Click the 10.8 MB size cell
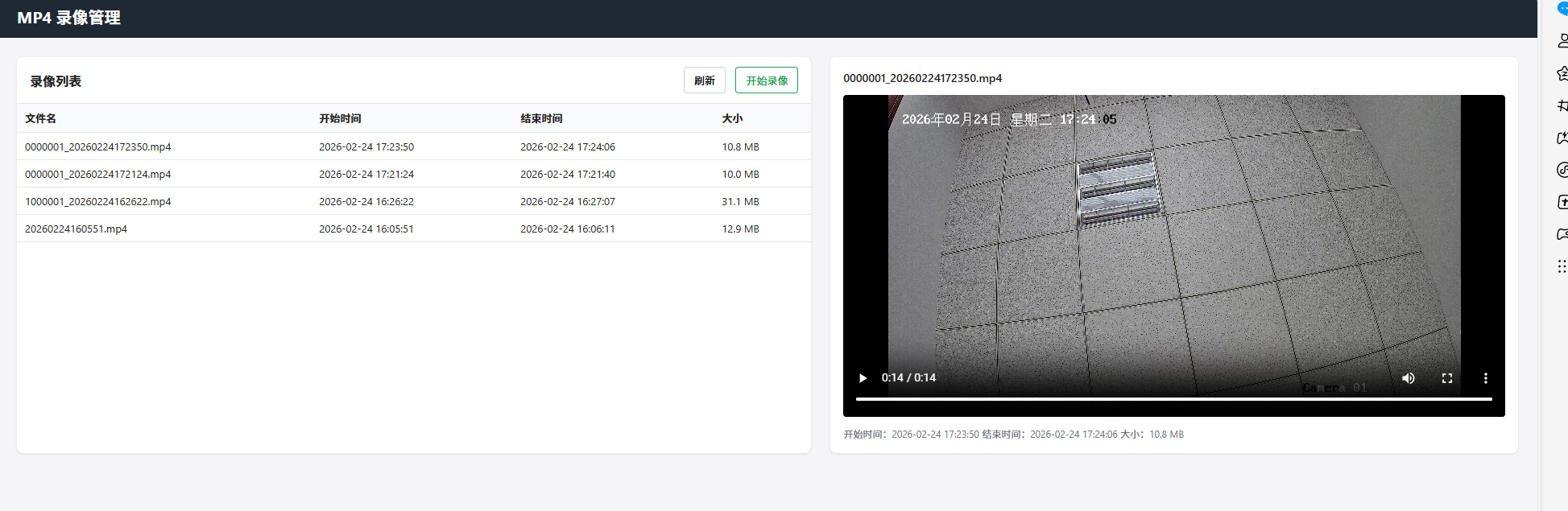The image size is (1568, 511). (740, 146)
